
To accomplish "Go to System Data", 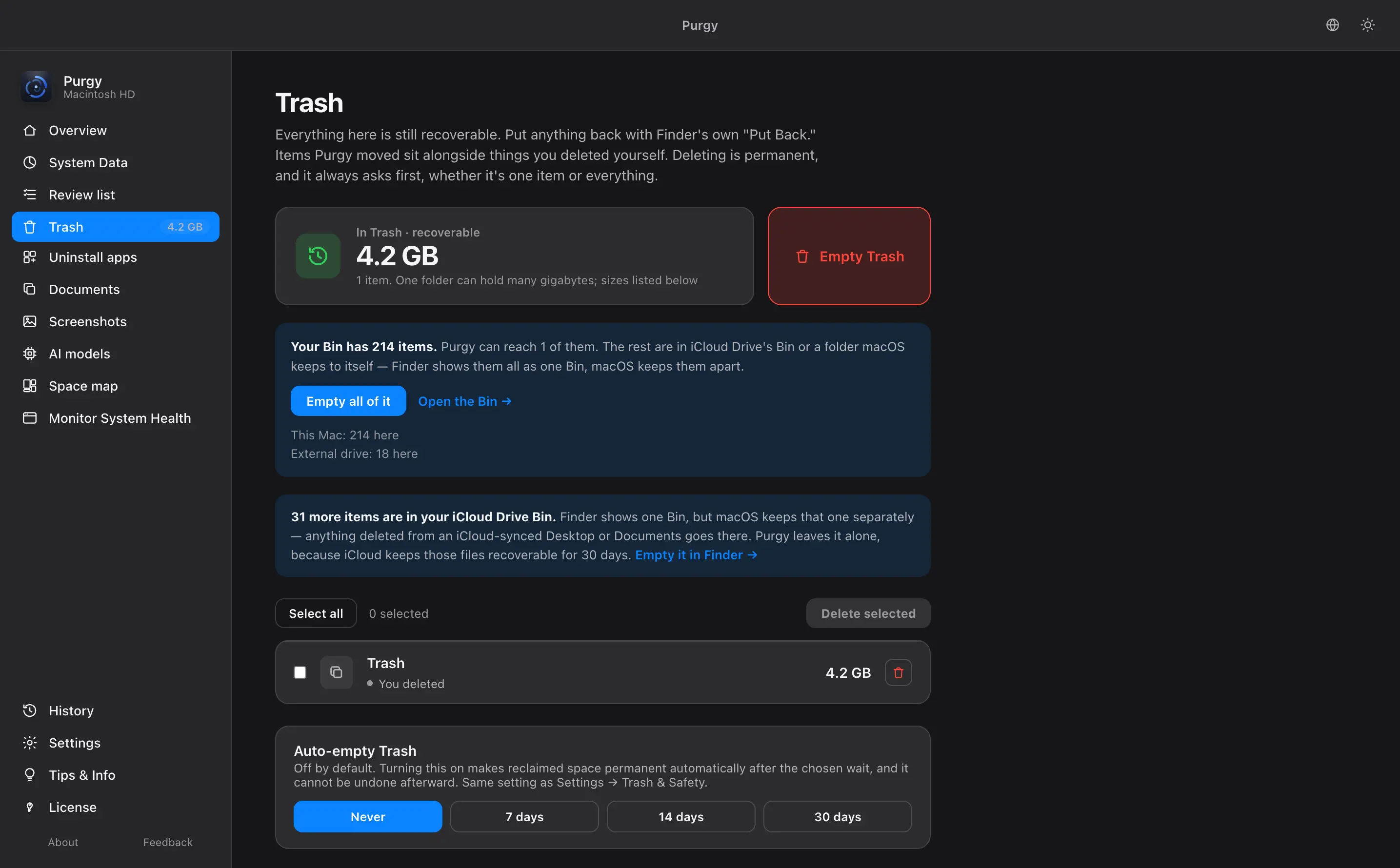I will coord(116,162).
